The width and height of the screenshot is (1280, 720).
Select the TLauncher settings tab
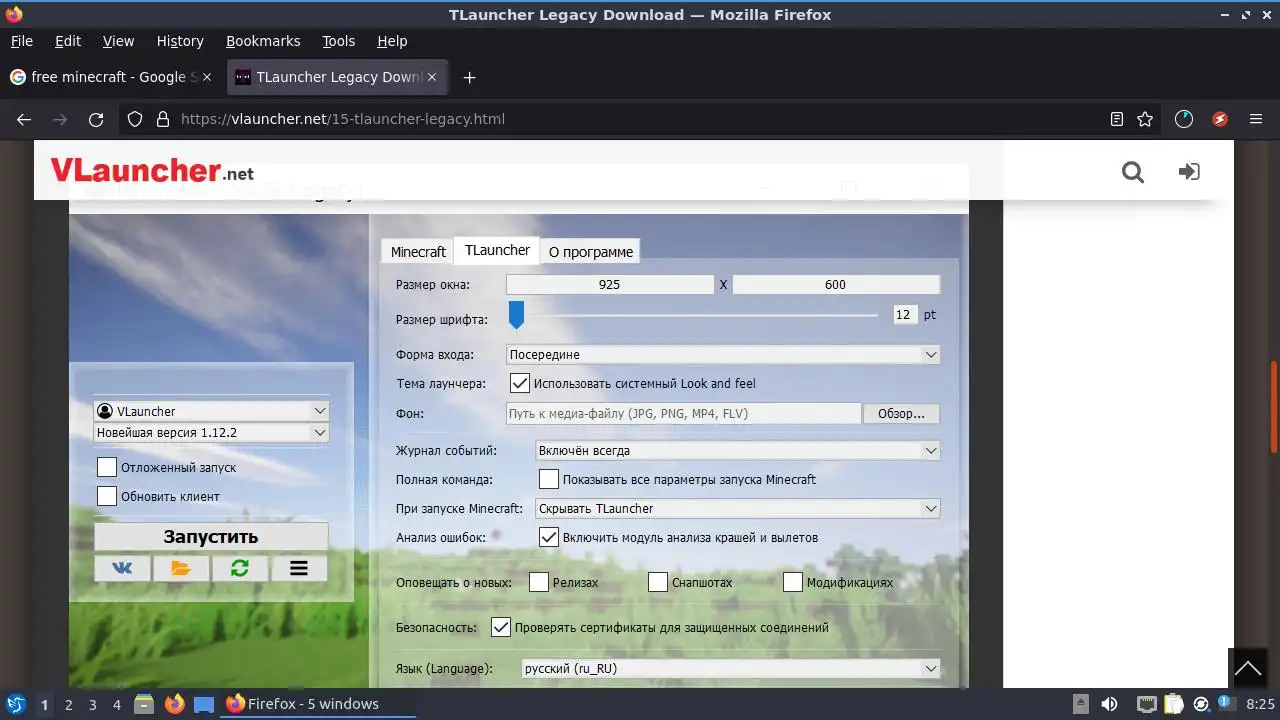point(497,250)
